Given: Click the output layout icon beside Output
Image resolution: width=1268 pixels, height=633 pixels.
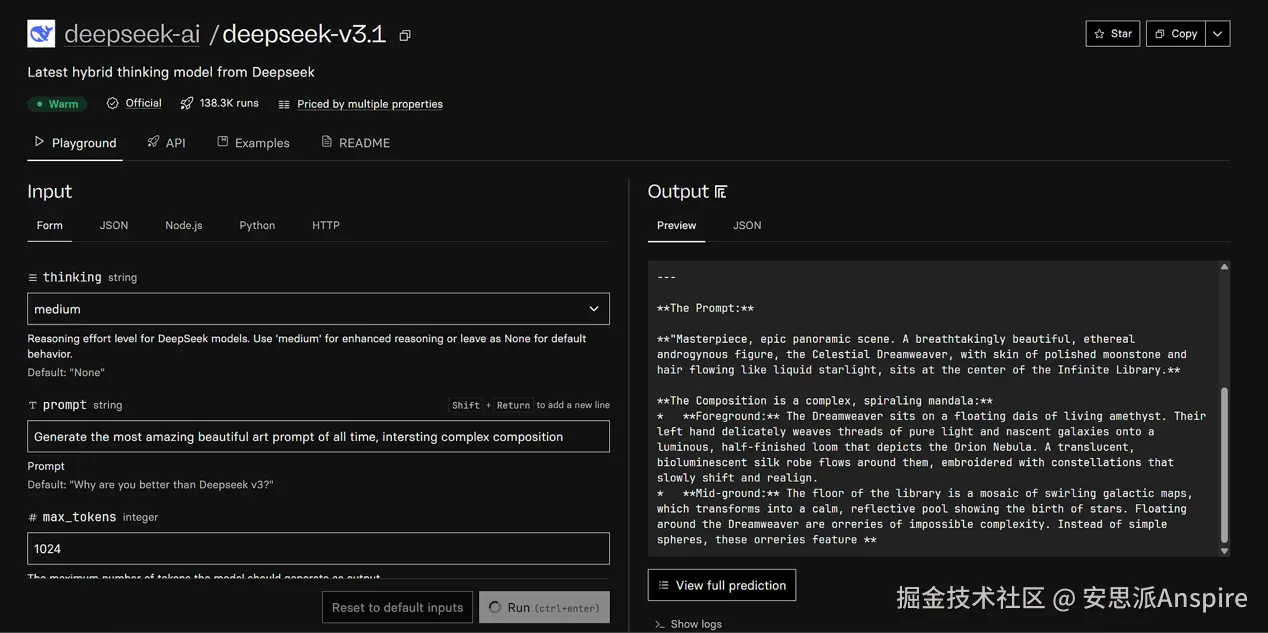Looking at the screenshot, I should 721,192.
